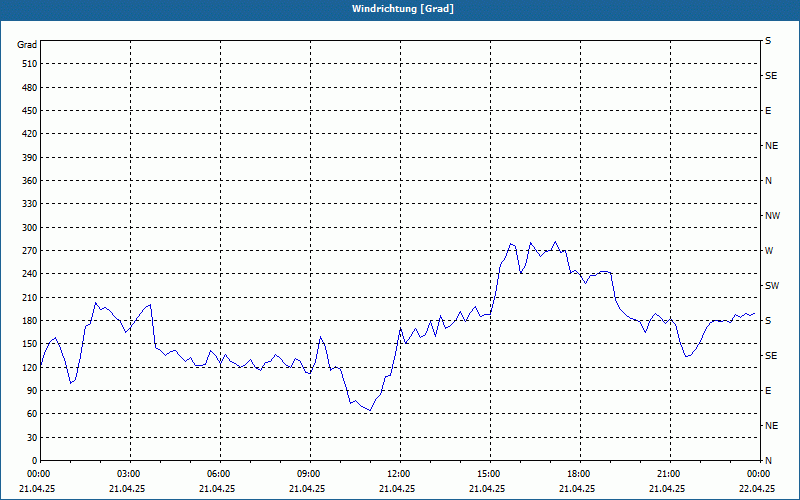Screen dimensions: 800x500
Task: Click the S compass label level with 180
Action: click(768, 321)
